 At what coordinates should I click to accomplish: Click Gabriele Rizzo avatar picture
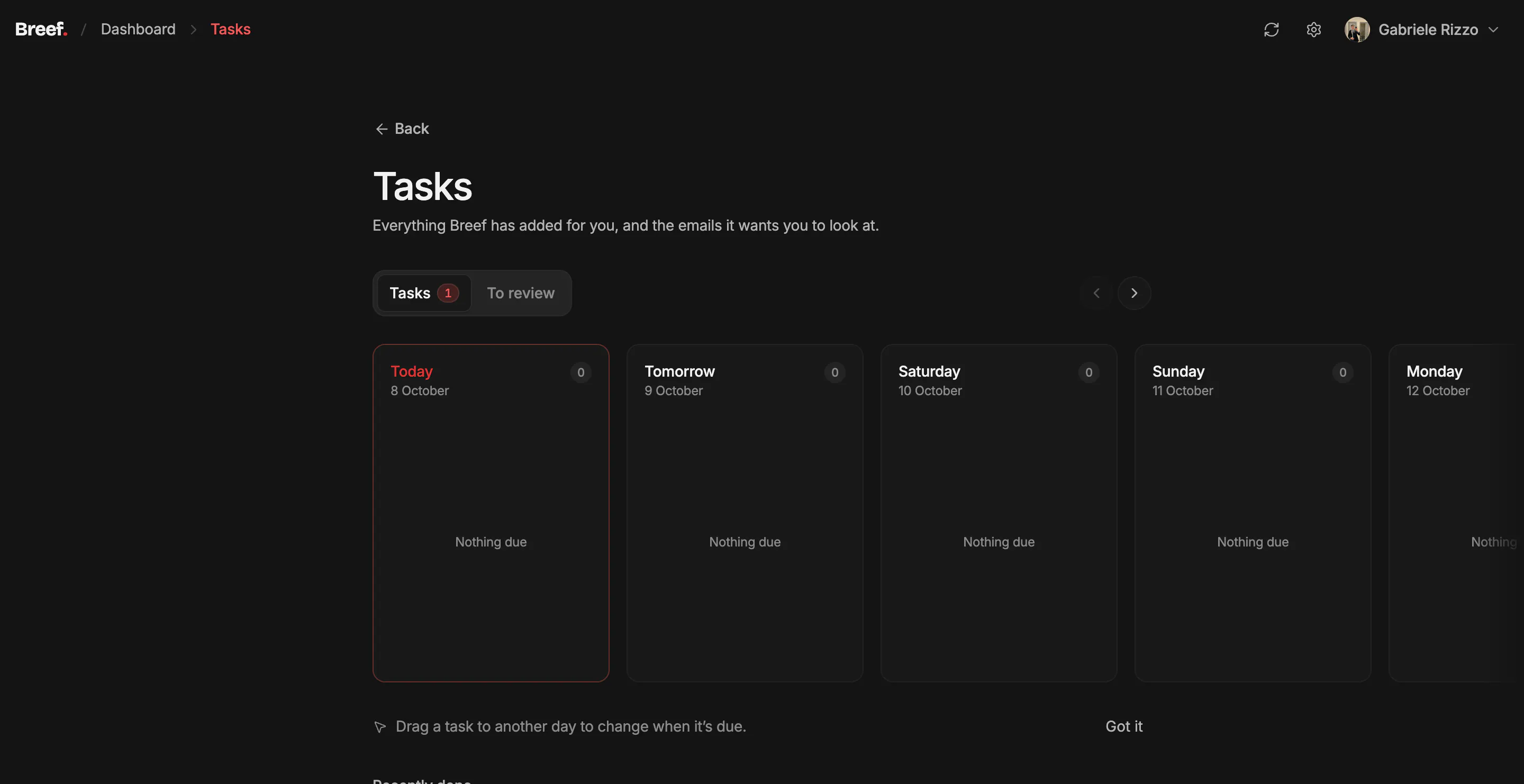(x=1357, y=30)
